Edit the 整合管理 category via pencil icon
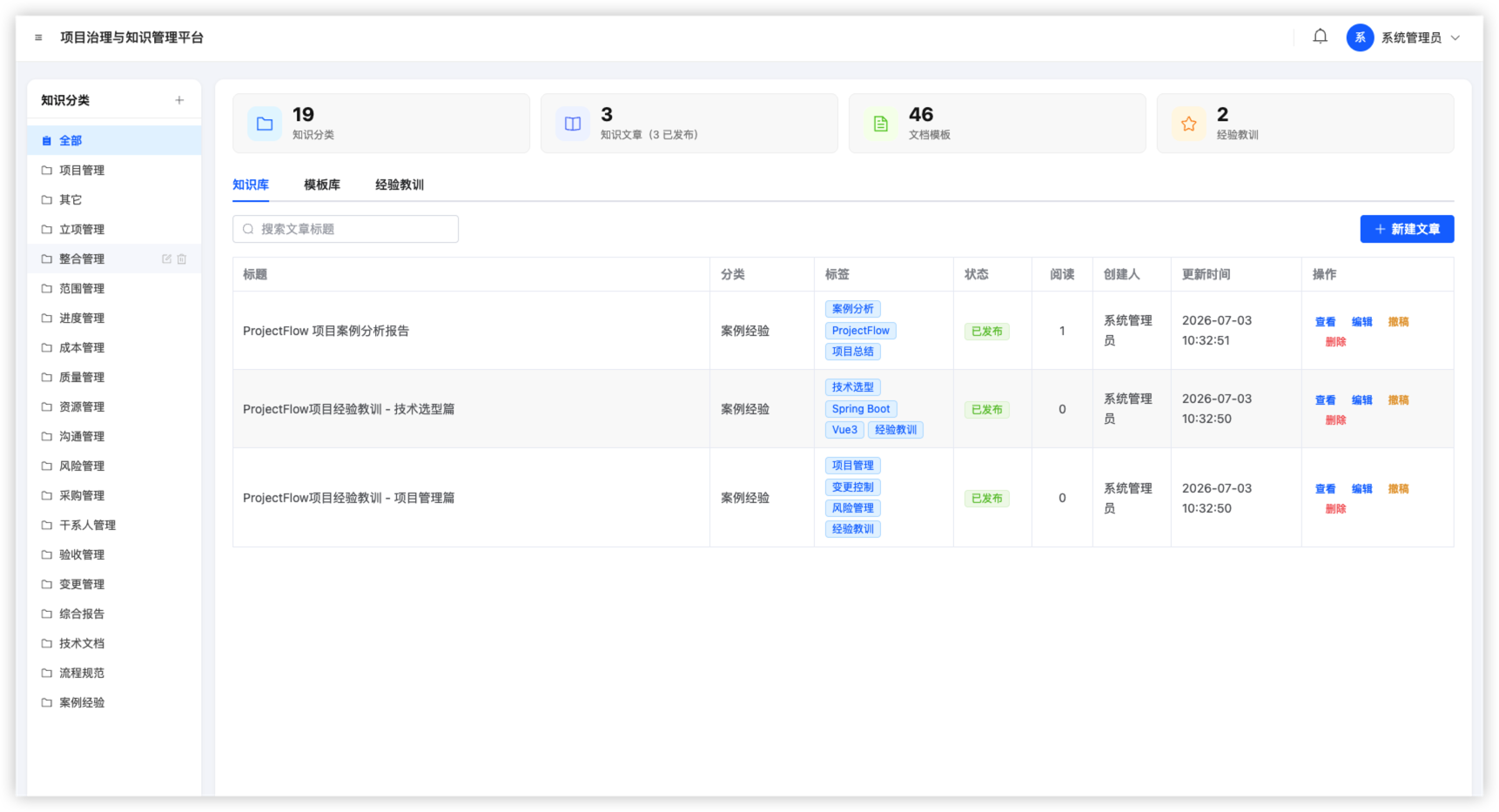The image size is (1499, 812). (166, 258)
